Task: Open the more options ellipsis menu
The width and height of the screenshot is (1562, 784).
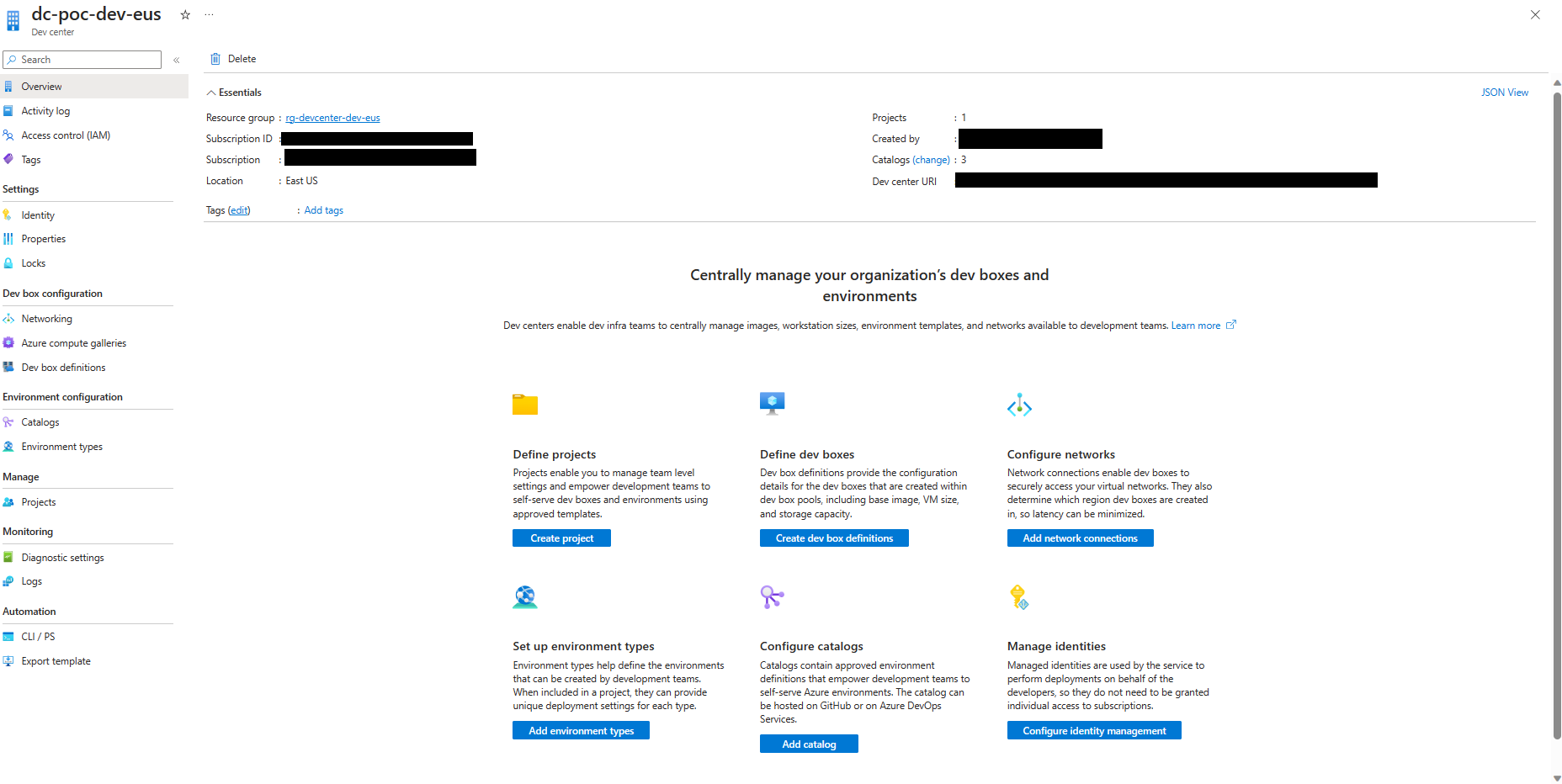Action: coord(209,14)
